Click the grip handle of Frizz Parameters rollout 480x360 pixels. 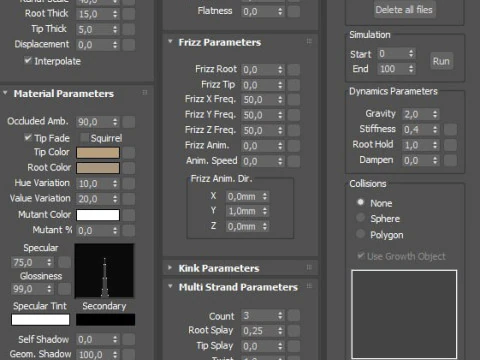[x=309, y=41]
